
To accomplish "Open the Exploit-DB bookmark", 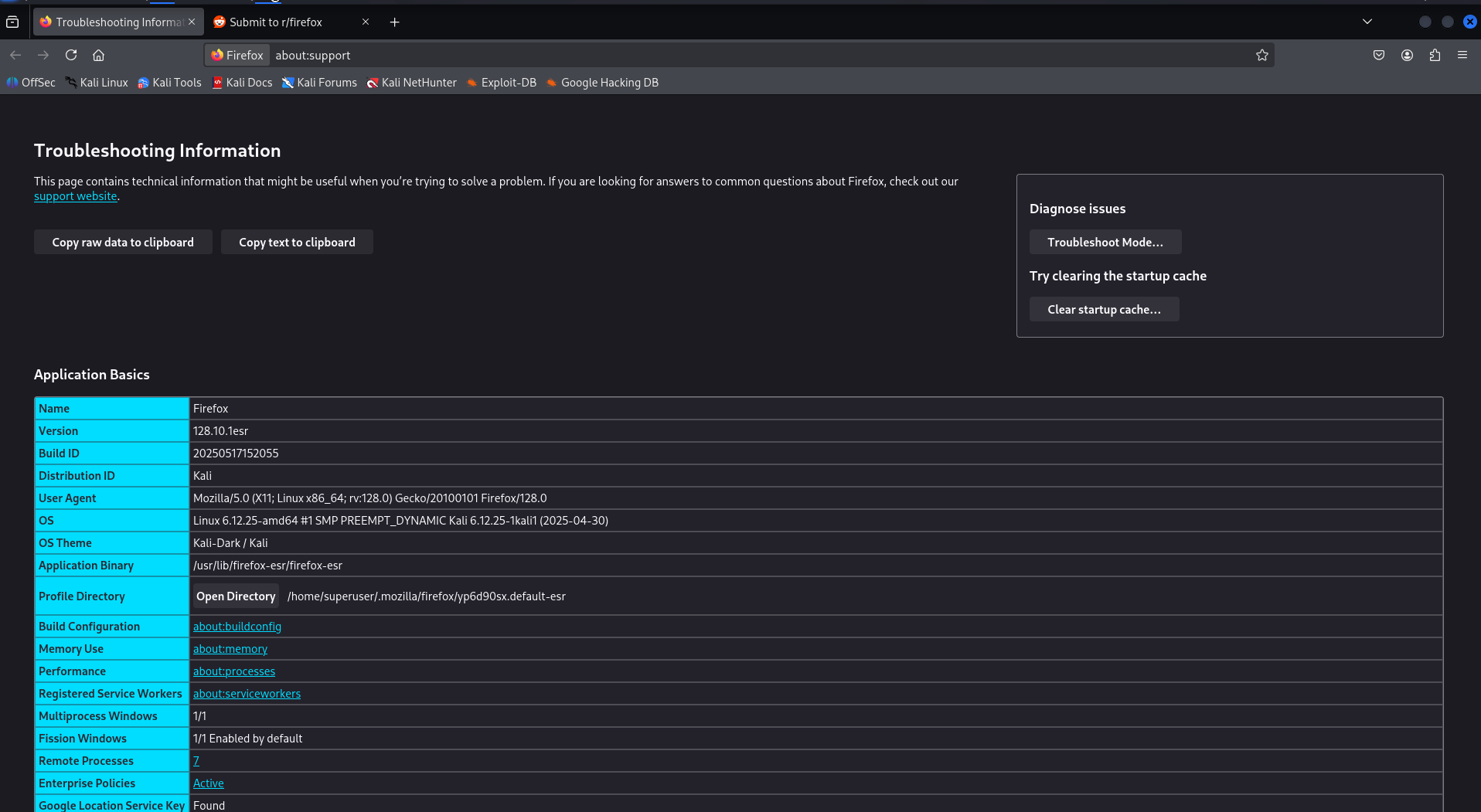I will [x=501, y=83].
